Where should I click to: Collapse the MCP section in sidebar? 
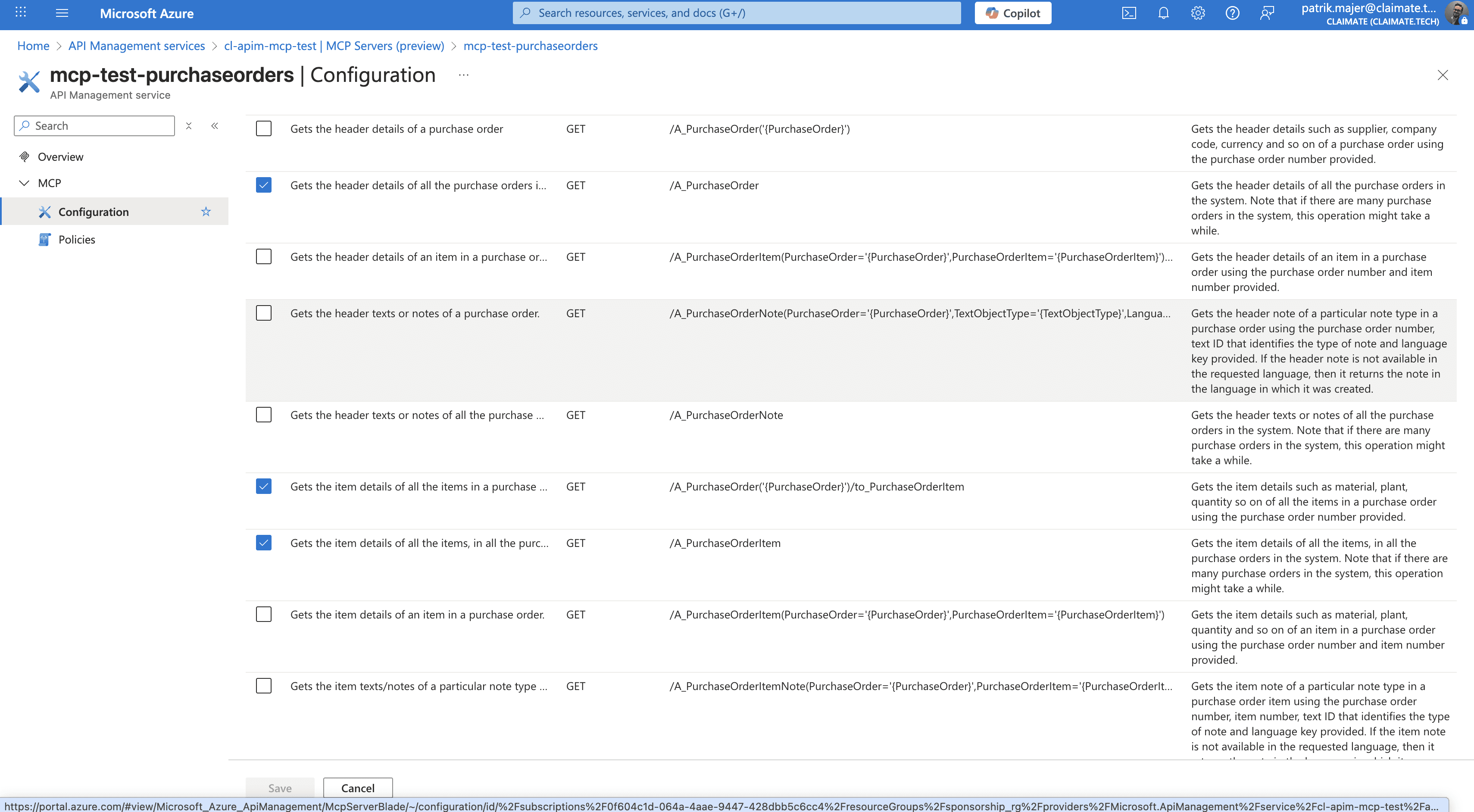(x=24, y=183)
